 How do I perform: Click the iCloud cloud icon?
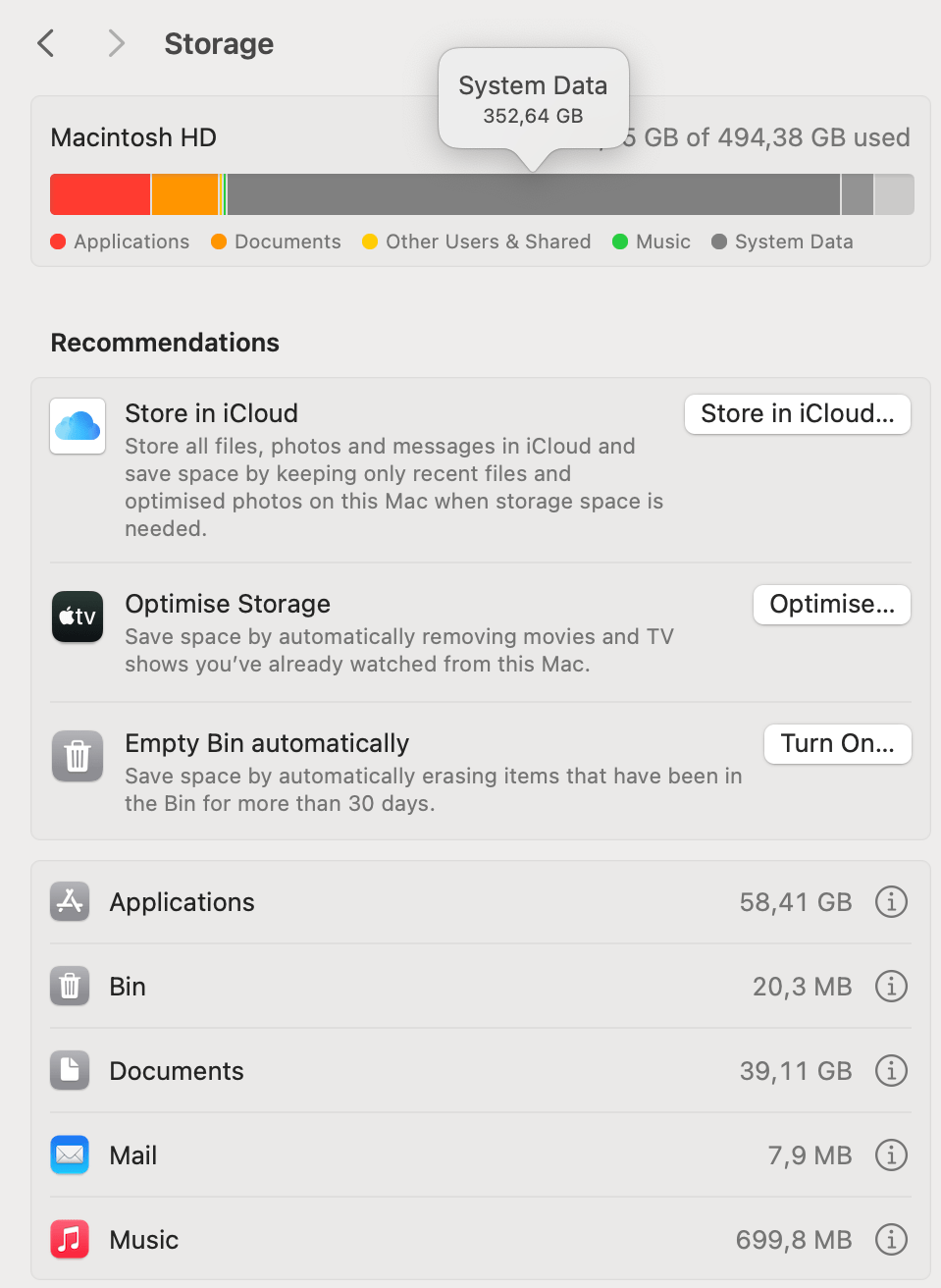pyautogui.click(x=77, y=426)
